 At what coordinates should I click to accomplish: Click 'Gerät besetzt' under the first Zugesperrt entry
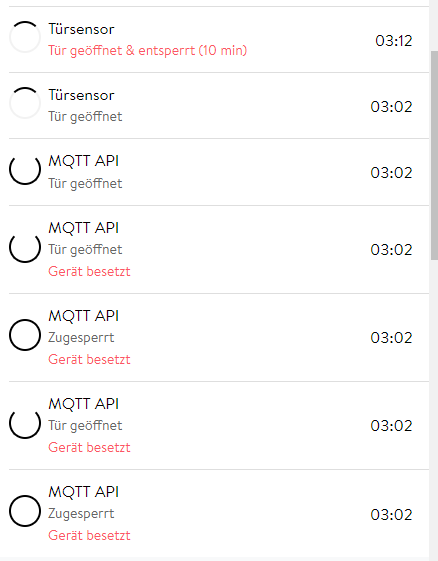point(89,359)
